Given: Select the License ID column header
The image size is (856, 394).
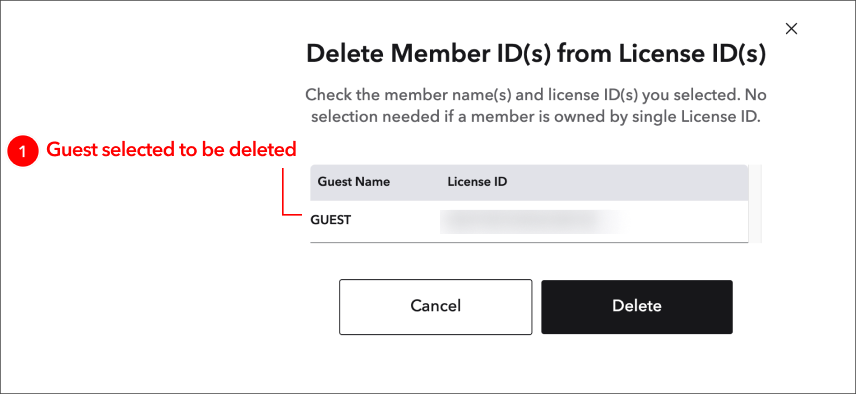Looking at the screenshot, I should click(x=477, y=182).
